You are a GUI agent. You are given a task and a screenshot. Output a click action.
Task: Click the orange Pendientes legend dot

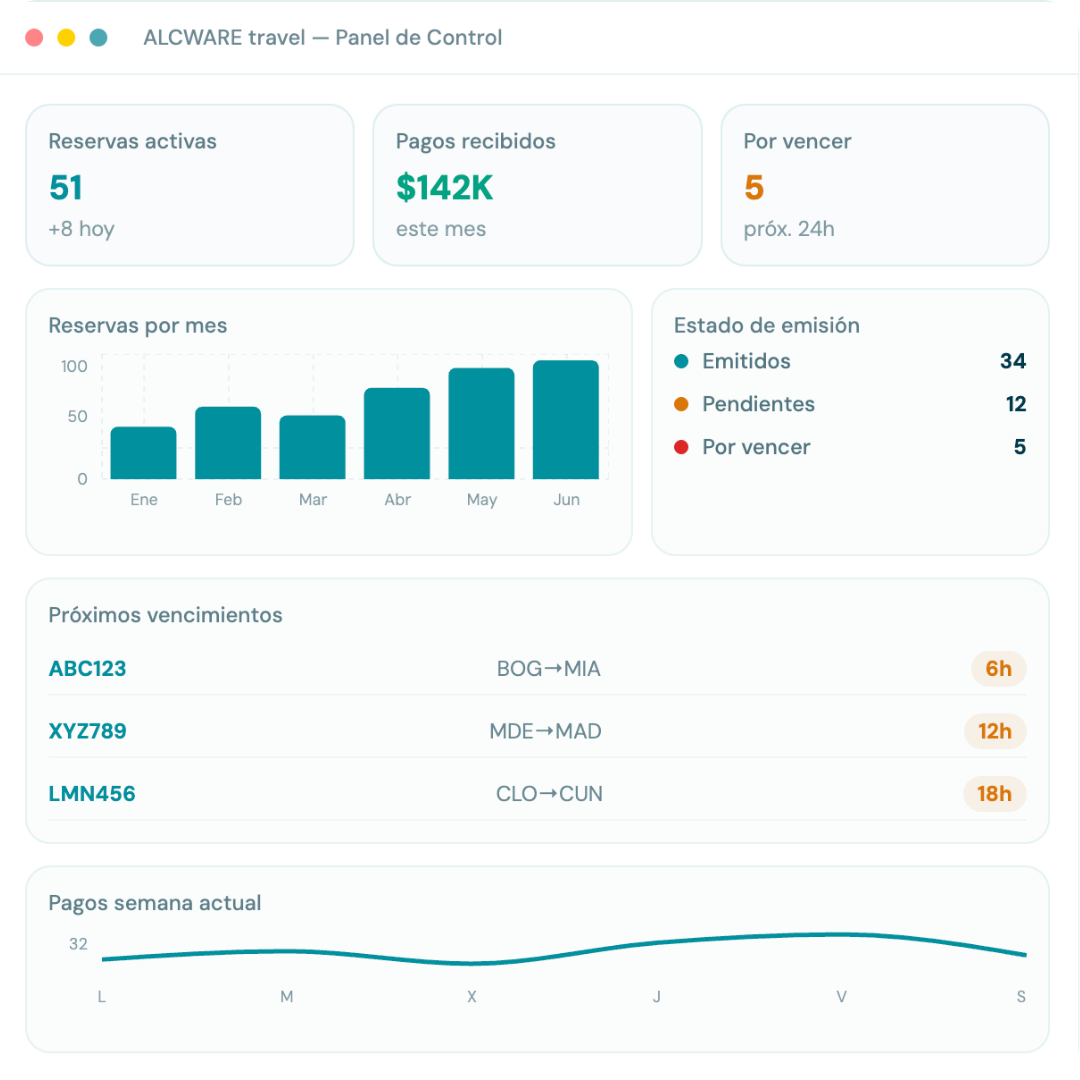pos(681,404)
